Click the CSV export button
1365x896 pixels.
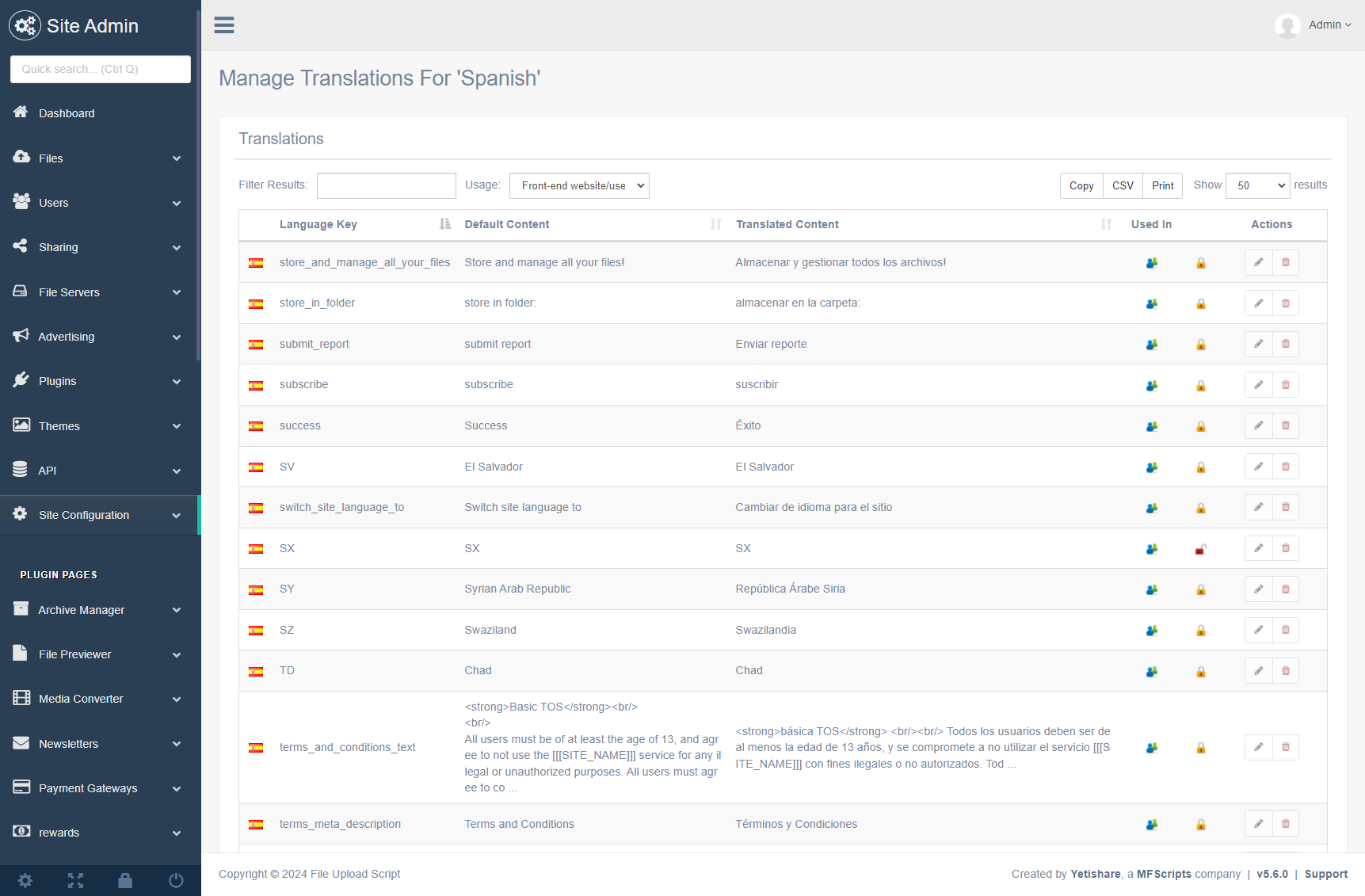(1122, 185)
